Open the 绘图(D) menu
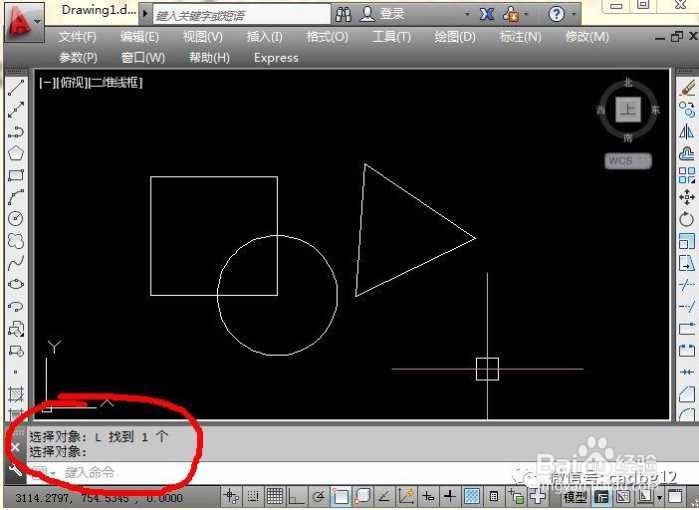The image size is (699, 510). pyautogui.click(x=455, y=37)
